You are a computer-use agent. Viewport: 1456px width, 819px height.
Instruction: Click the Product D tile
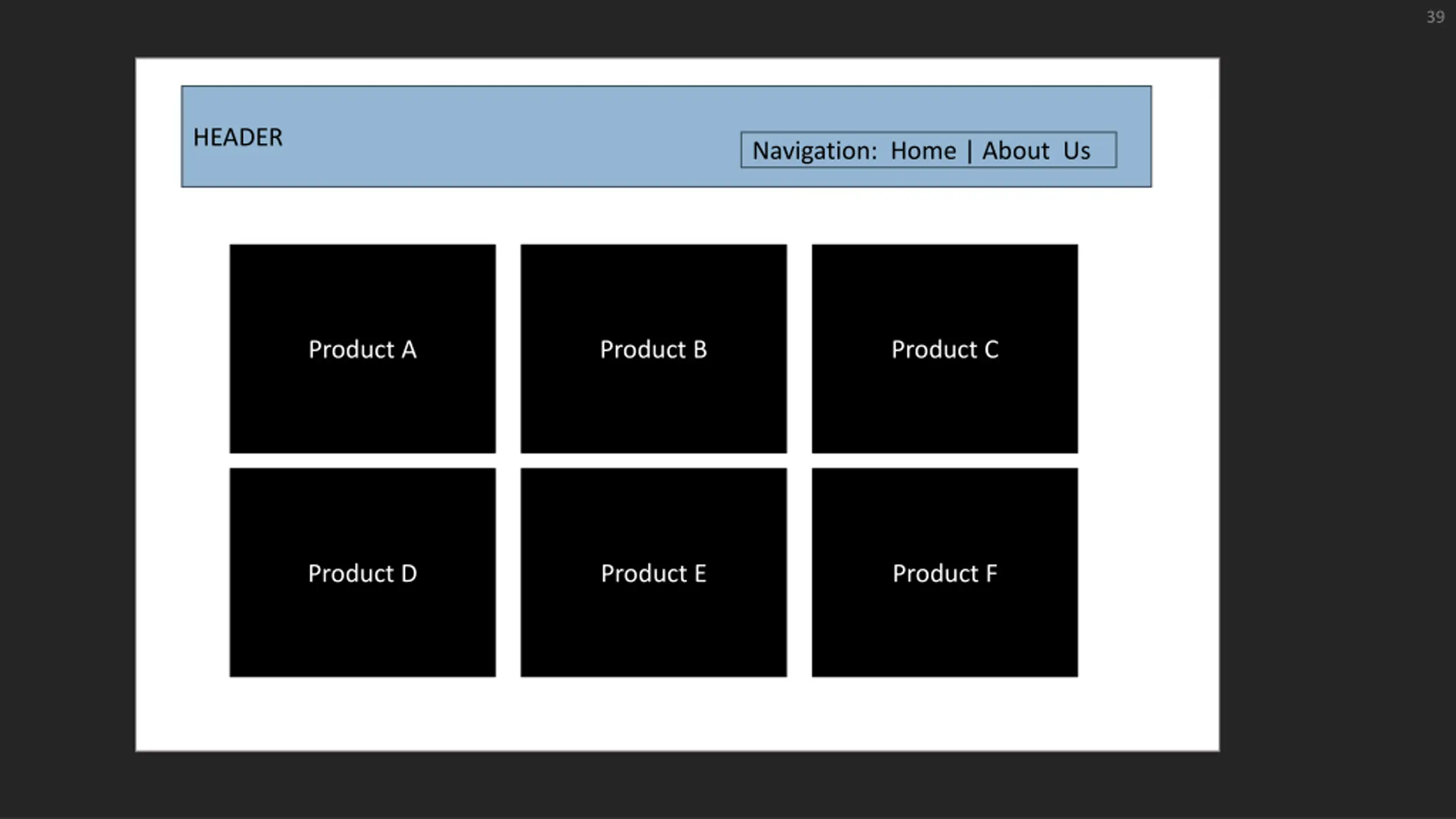pos(363,573)
